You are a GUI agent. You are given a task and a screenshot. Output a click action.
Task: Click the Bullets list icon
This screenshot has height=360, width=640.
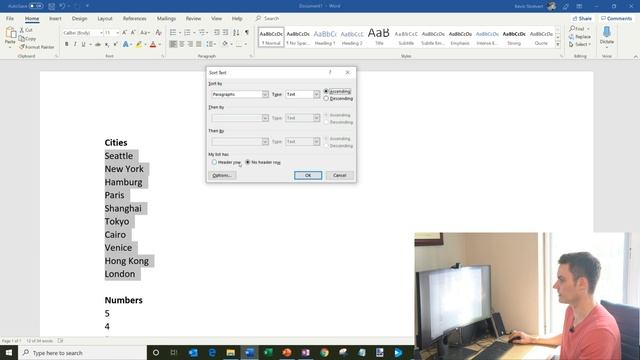pyautogui.click(x=173, y=32)
